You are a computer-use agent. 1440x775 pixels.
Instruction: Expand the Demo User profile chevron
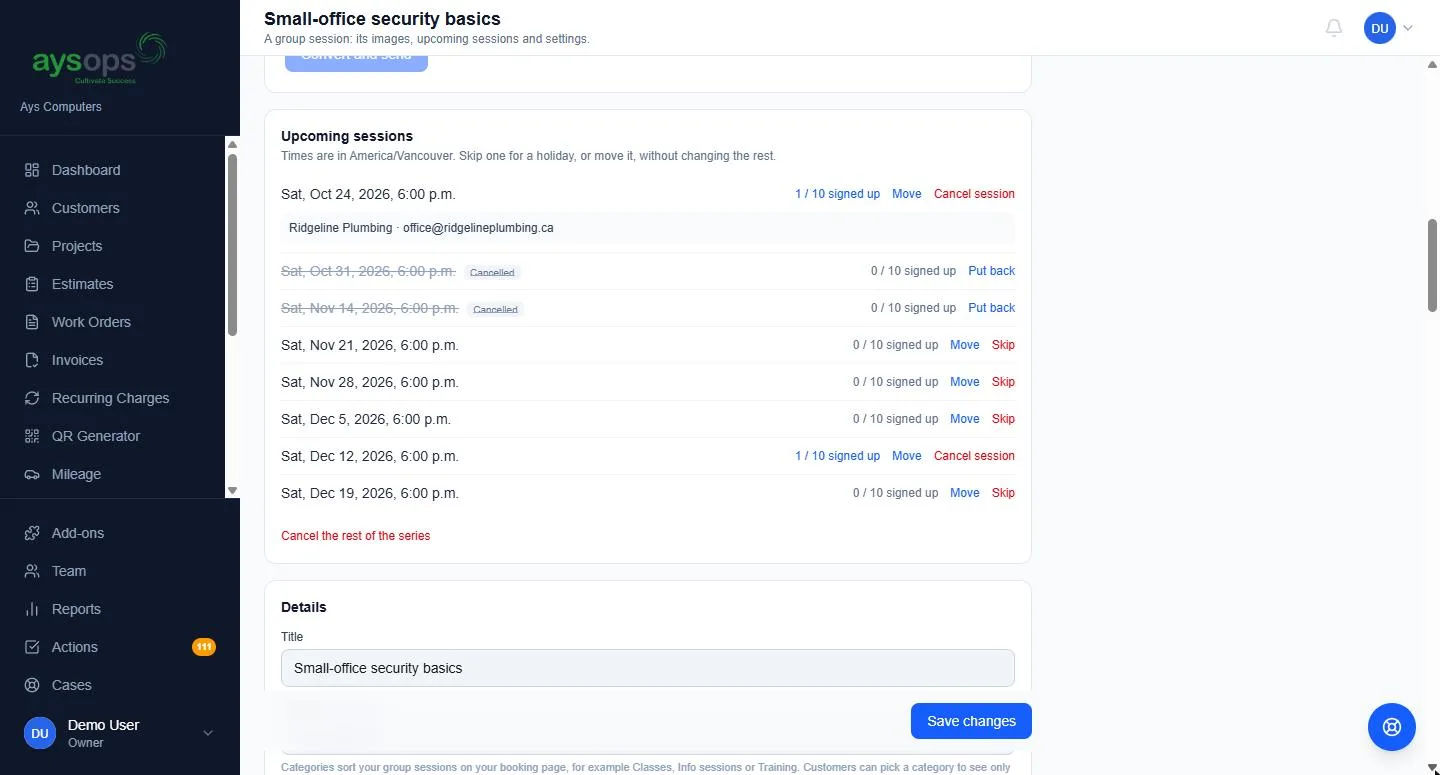coord(208,733)
